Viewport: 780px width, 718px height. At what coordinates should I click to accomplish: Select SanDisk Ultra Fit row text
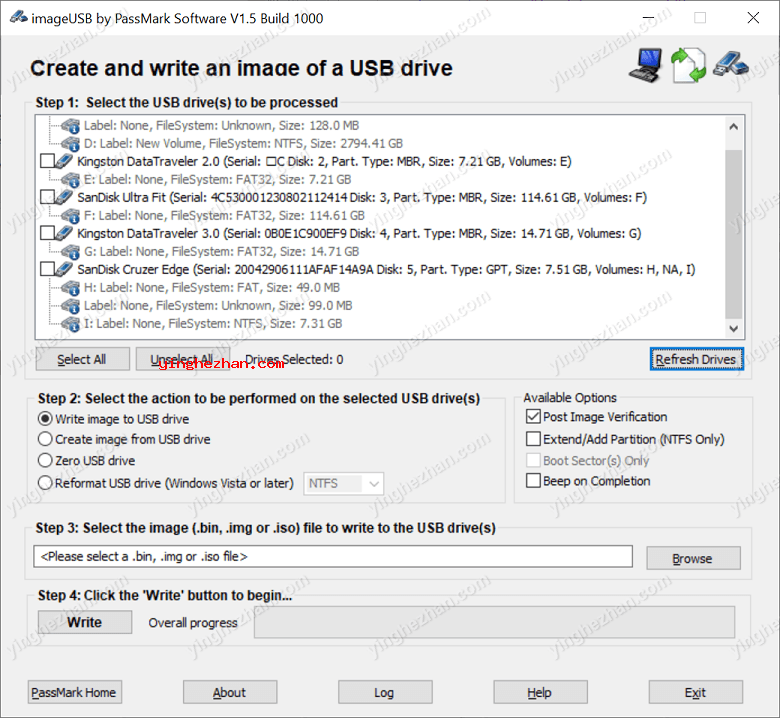click(362, 197)
